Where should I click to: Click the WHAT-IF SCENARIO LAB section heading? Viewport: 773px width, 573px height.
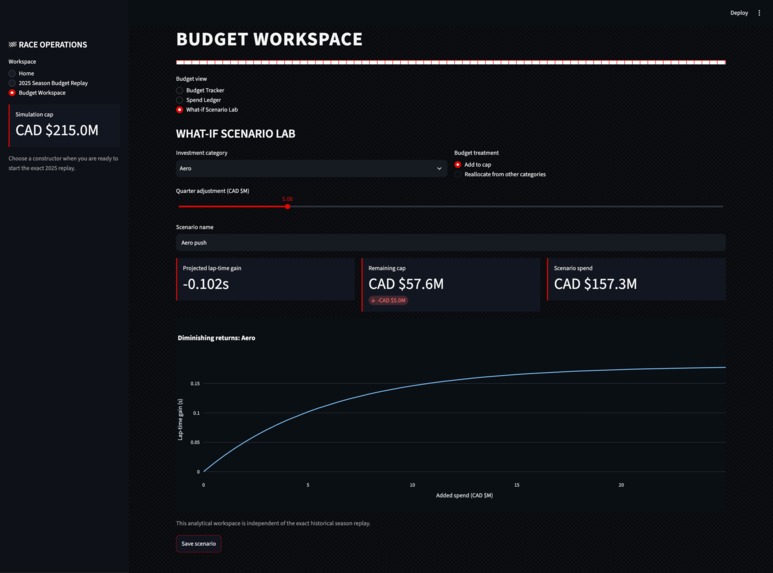tap(236, 134)
